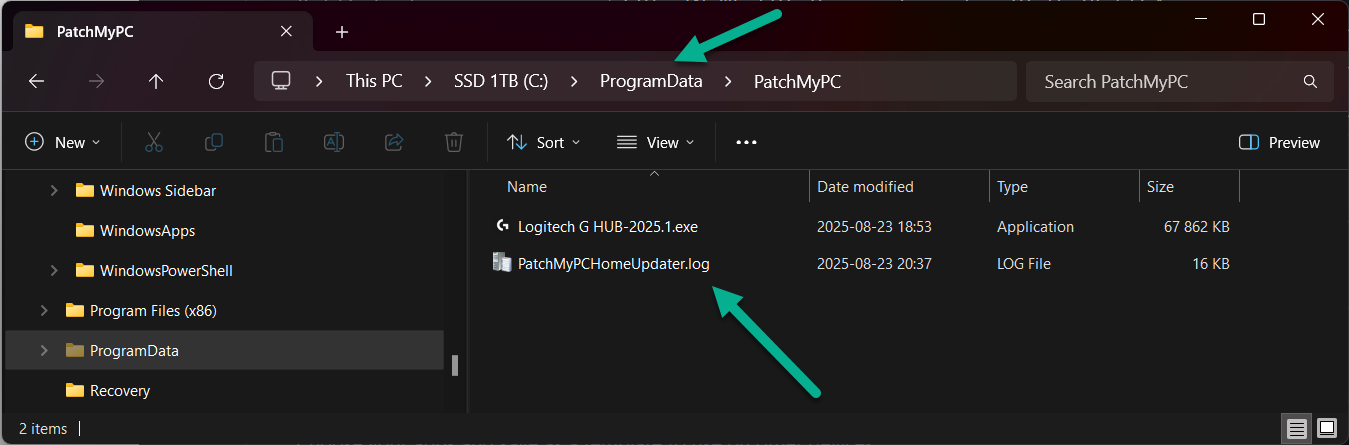The height and width of the screenshot is (445, 1349).
Task: Switch to details view layout
Action: point(1297,429)
